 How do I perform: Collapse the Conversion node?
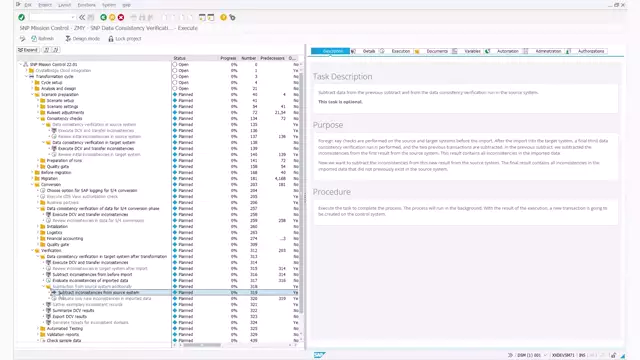pos(32,184)
